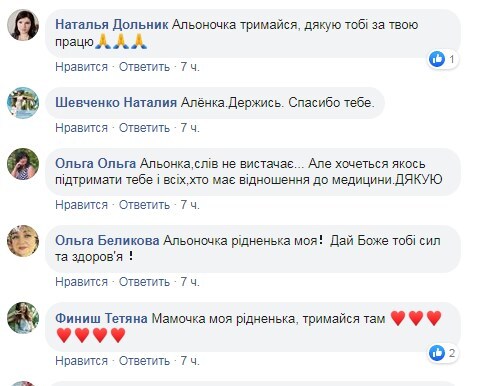The image size is (485, 386).
Task: Click the name link Шевченко Наталия
Action: click(116, 102)
